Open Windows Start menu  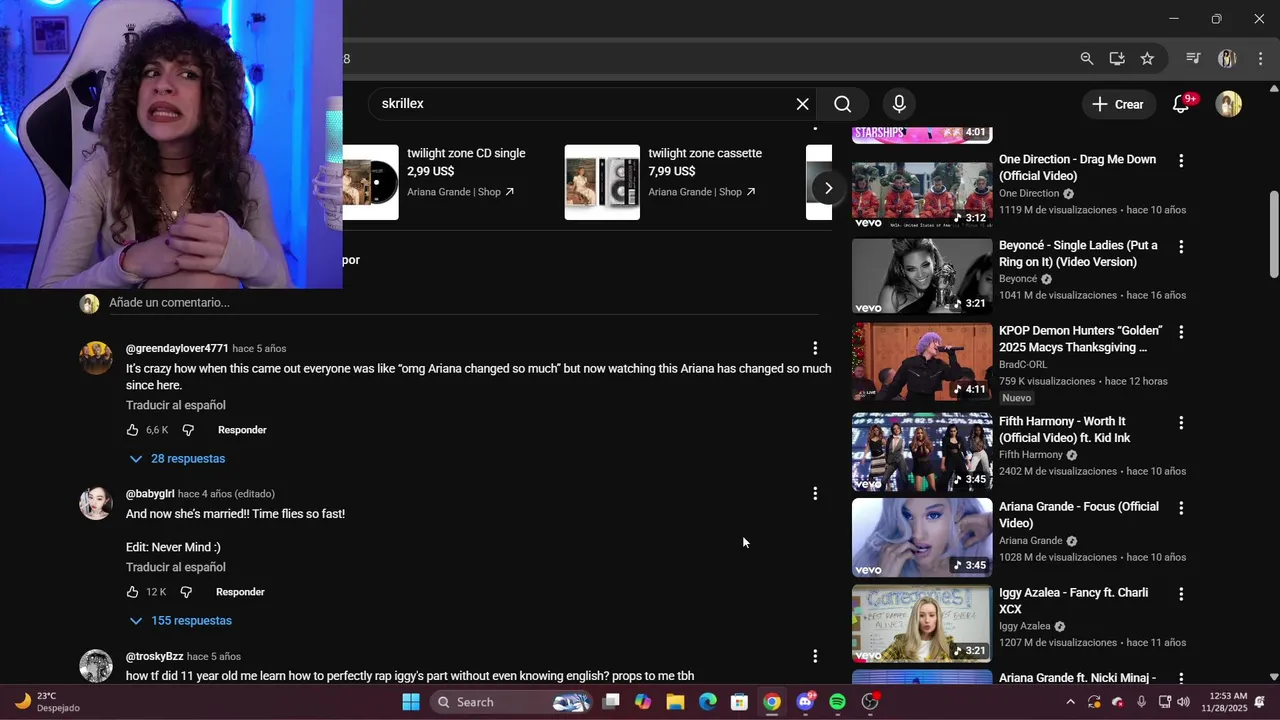click(x=411, y=702)
